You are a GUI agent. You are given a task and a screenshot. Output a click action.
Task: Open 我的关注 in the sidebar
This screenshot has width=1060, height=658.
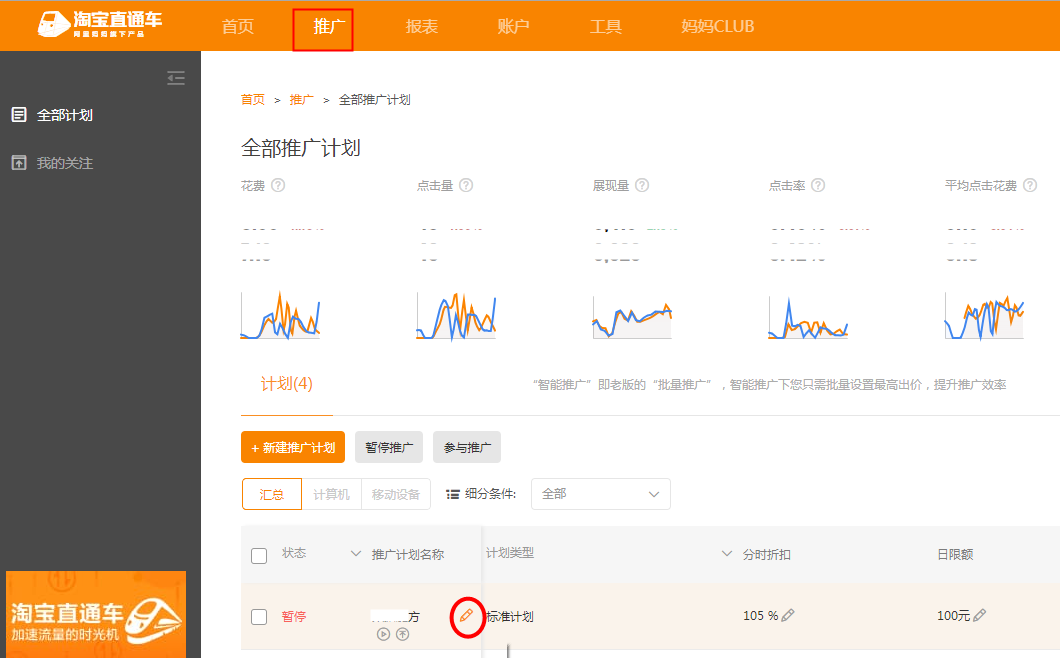[64, 163]
